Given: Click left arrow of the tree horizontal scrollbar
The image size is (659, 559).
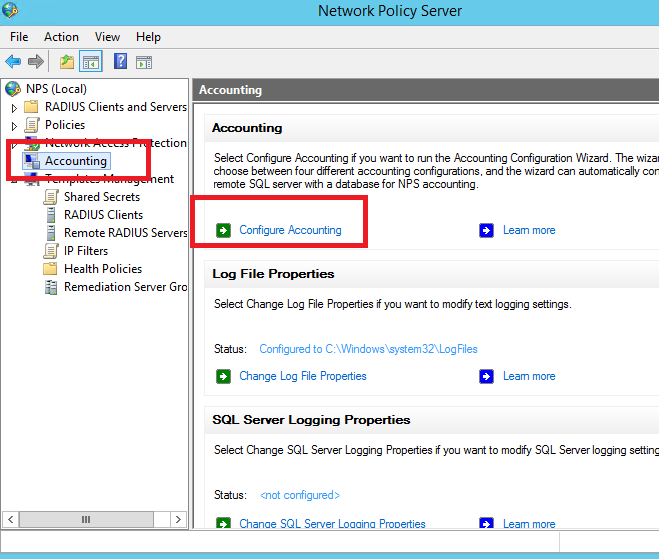Looking at the screenshot, I should (11, 519).
